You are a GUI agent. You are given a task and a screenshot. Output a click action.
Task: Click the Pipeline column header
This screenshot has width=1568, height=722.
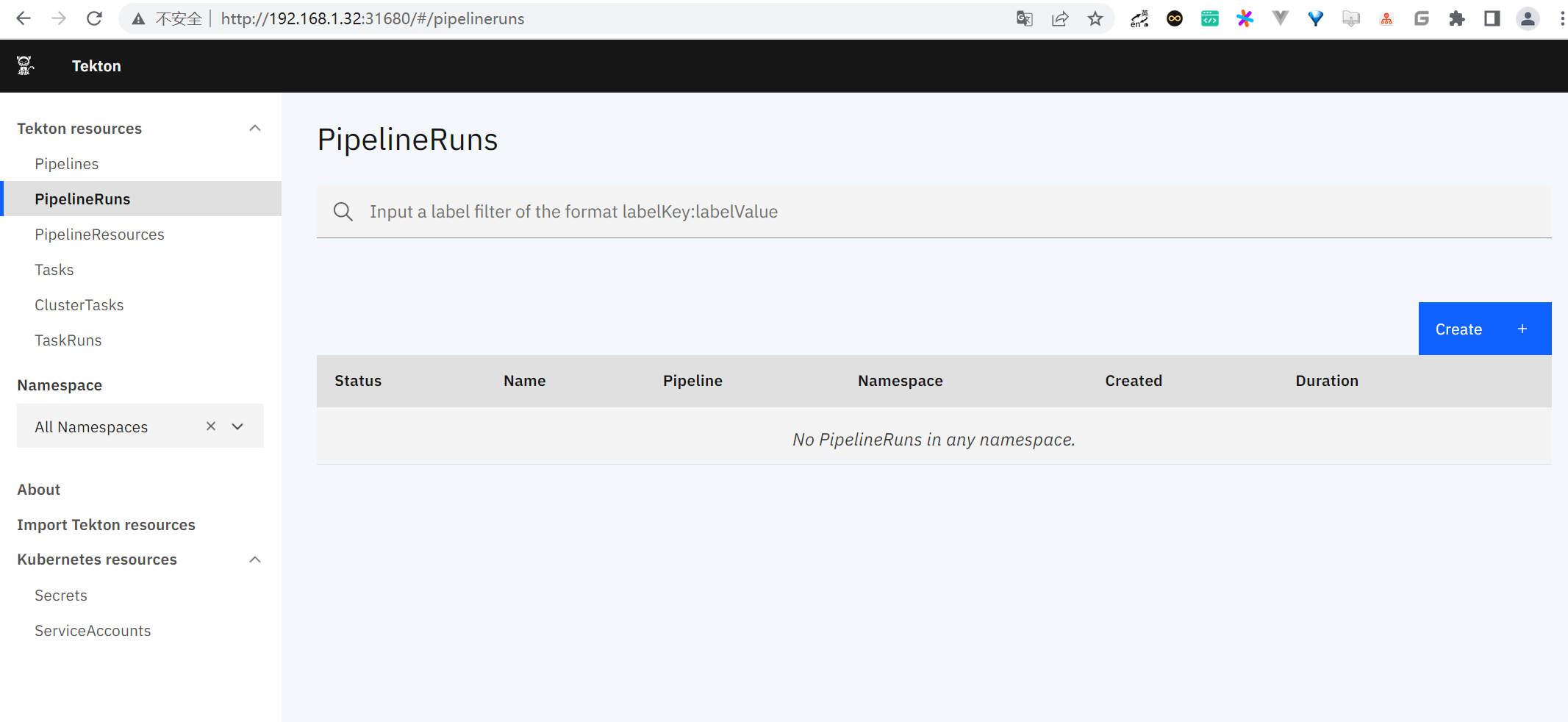coord(692,380)
